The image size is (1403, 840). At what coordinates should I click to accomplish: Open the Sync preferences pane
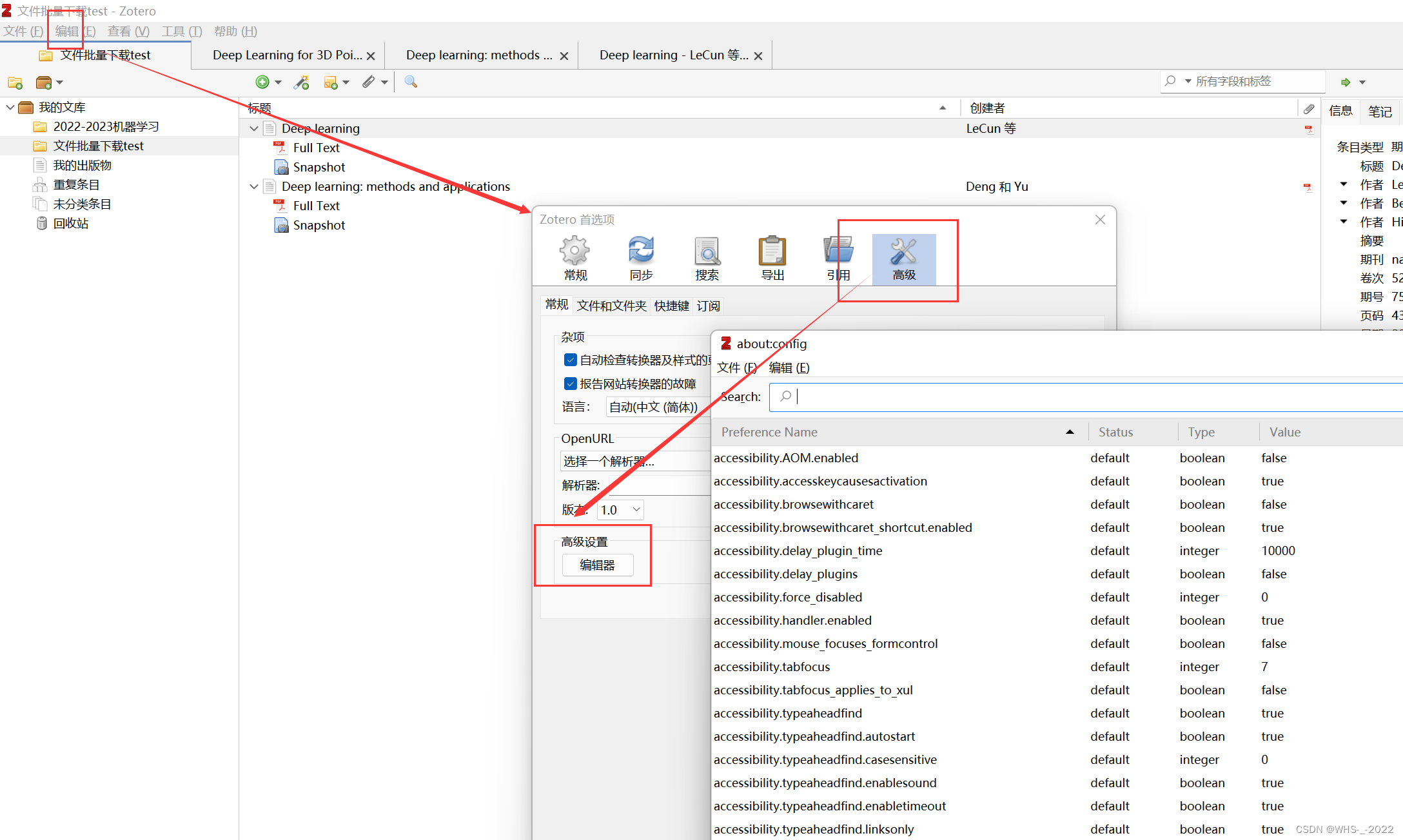coord(641,259)
